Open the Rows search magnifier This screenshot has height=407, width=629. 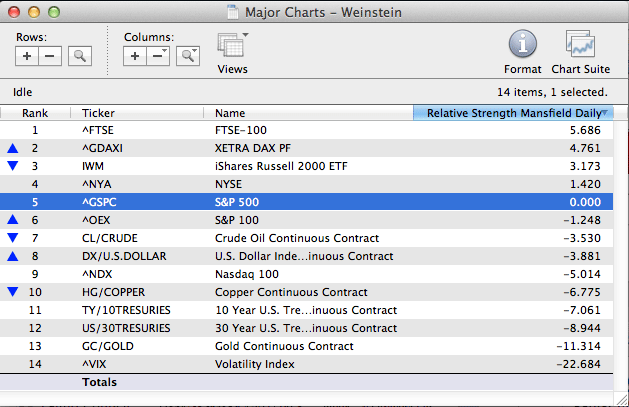80,56
